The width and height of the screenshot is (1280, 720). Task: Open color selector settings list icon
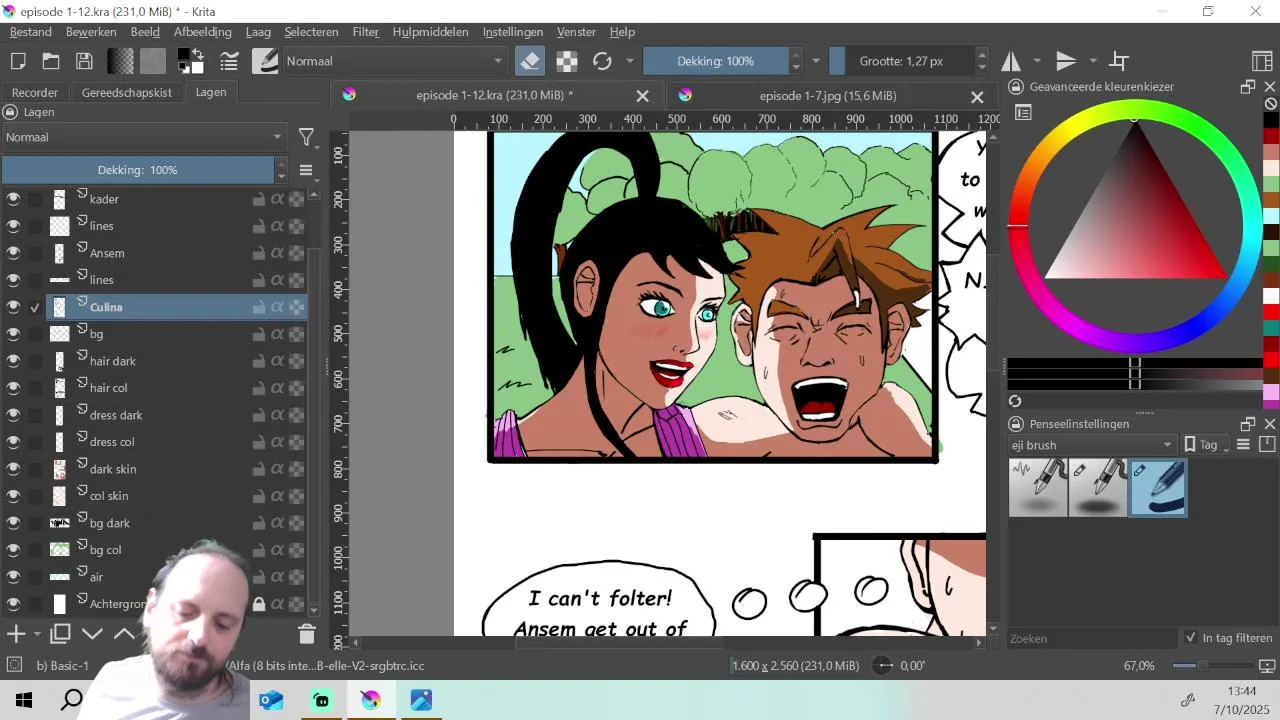click(x=1023, y=113)
